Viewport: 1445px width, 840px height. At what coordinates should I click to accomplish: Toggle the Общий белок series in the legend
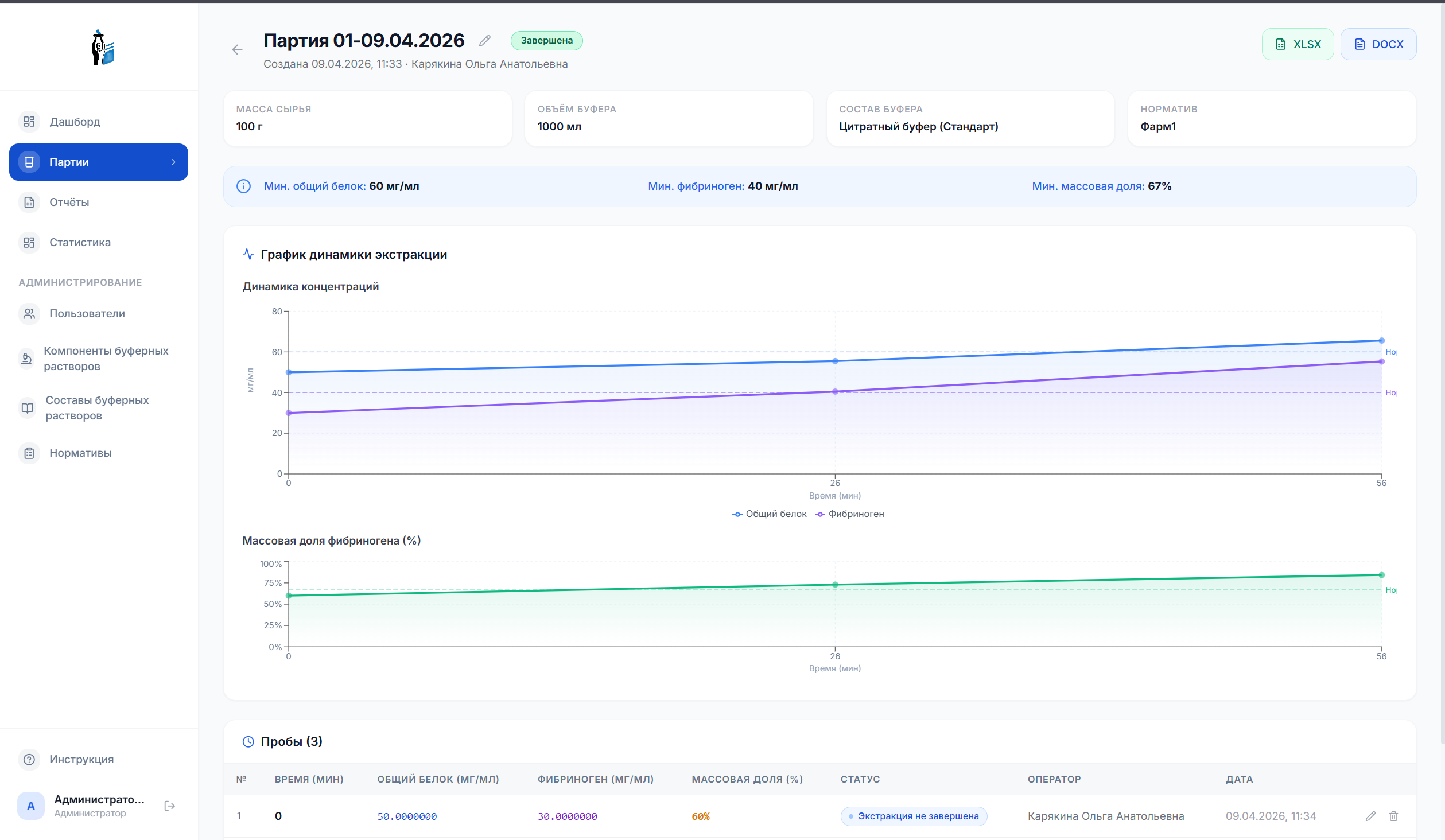[770, 514]
